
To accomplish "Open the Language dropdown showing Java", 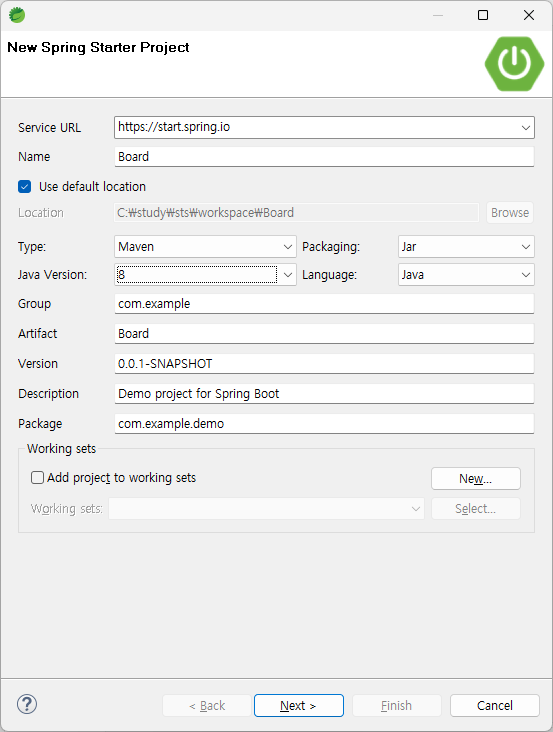I will pos(466,274).
